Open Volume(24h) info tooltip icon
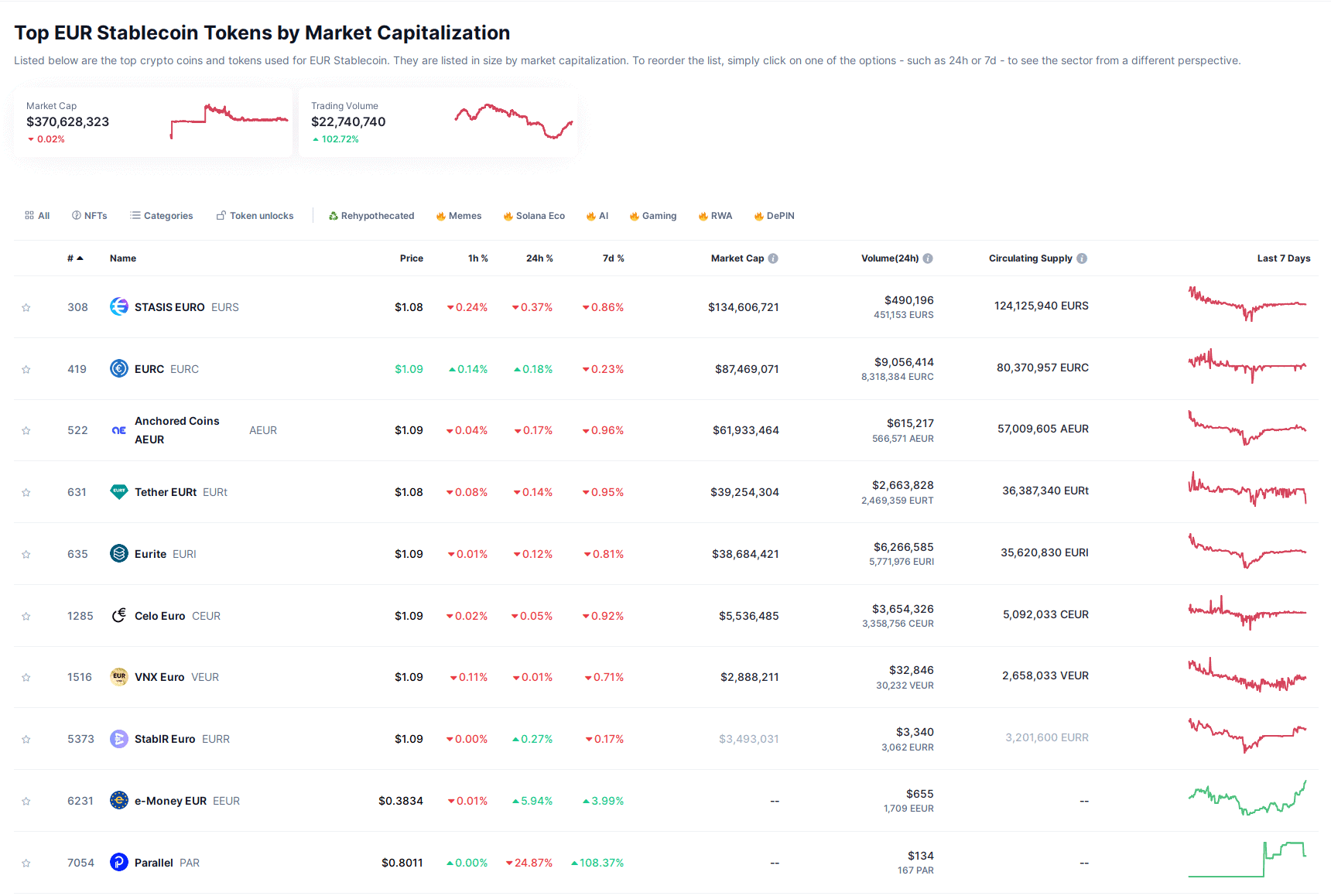This screenshot has height=896, width=1331. click(x=928, y=258)
